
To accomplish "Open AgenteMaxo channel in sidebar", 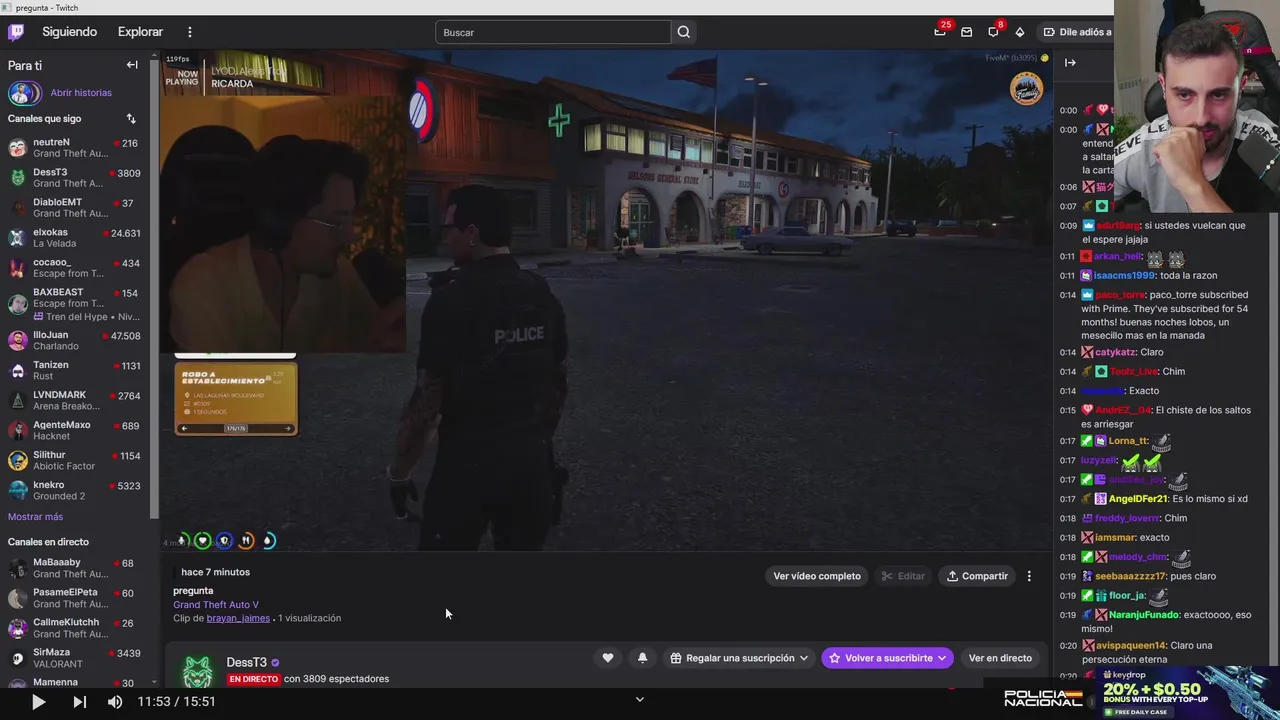I will [73, 431].
